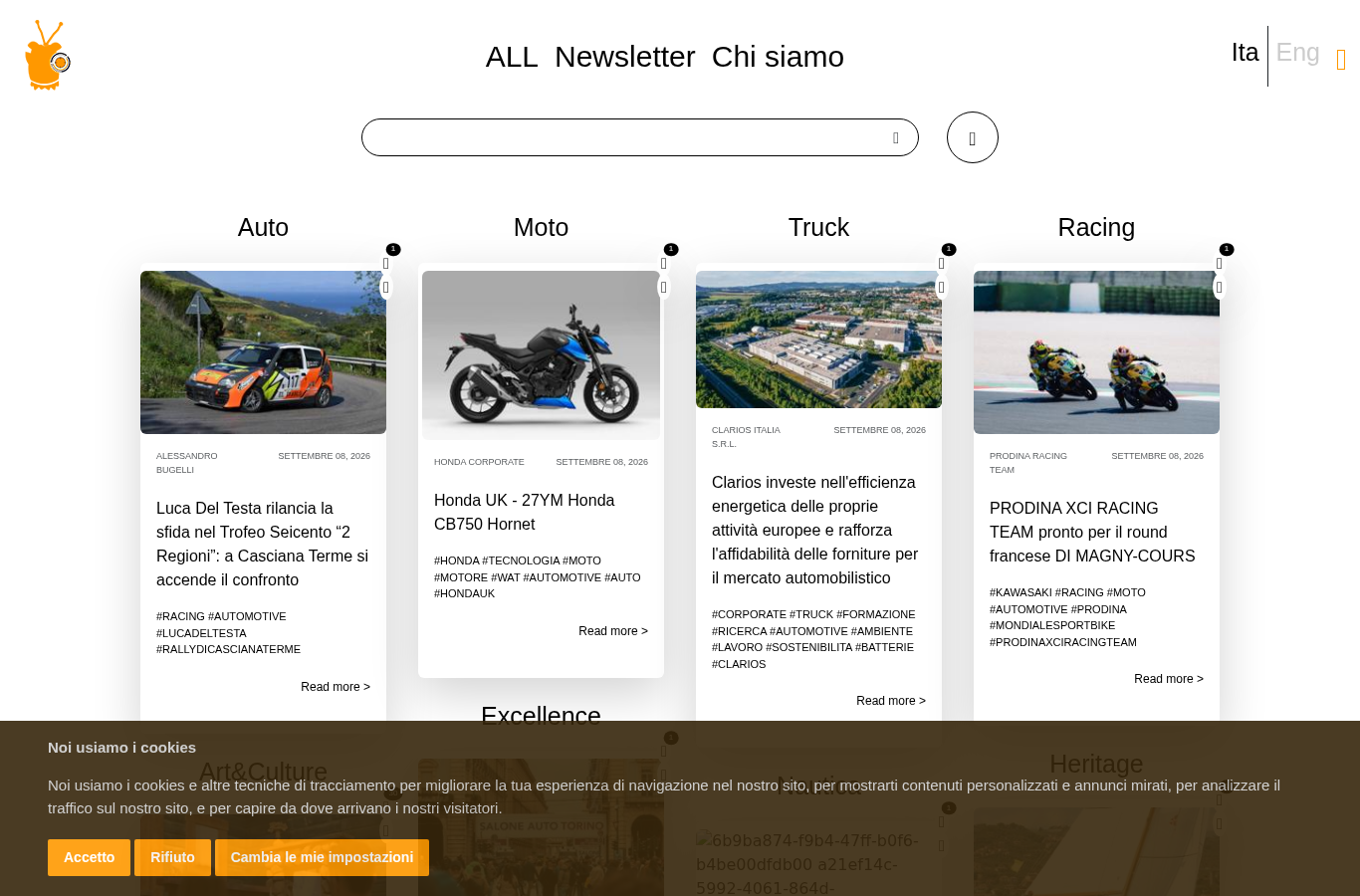Screen dimensions: 1360x896
Task: Open the Chi siamo page
Action: (x=778, y=57)
